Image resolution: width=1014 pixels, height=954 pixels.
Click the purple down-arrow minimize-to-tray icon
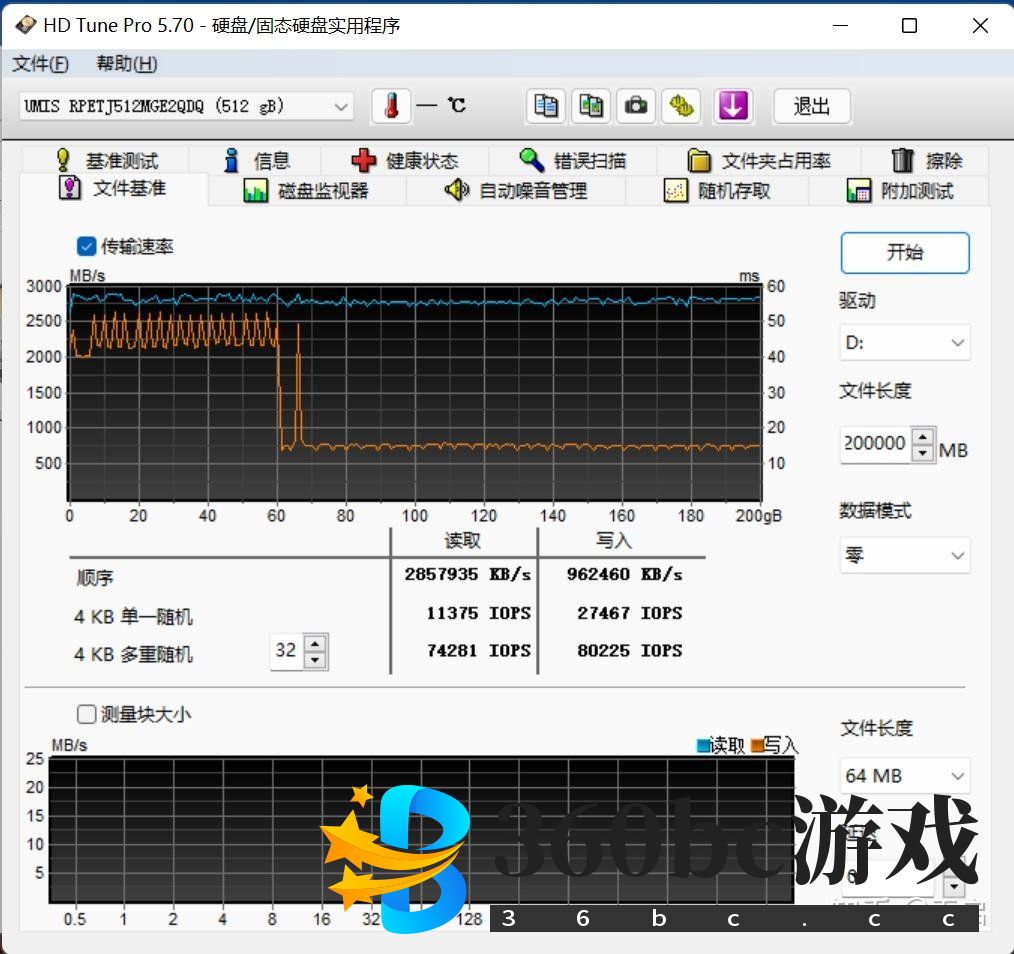(x=733, y=106)
